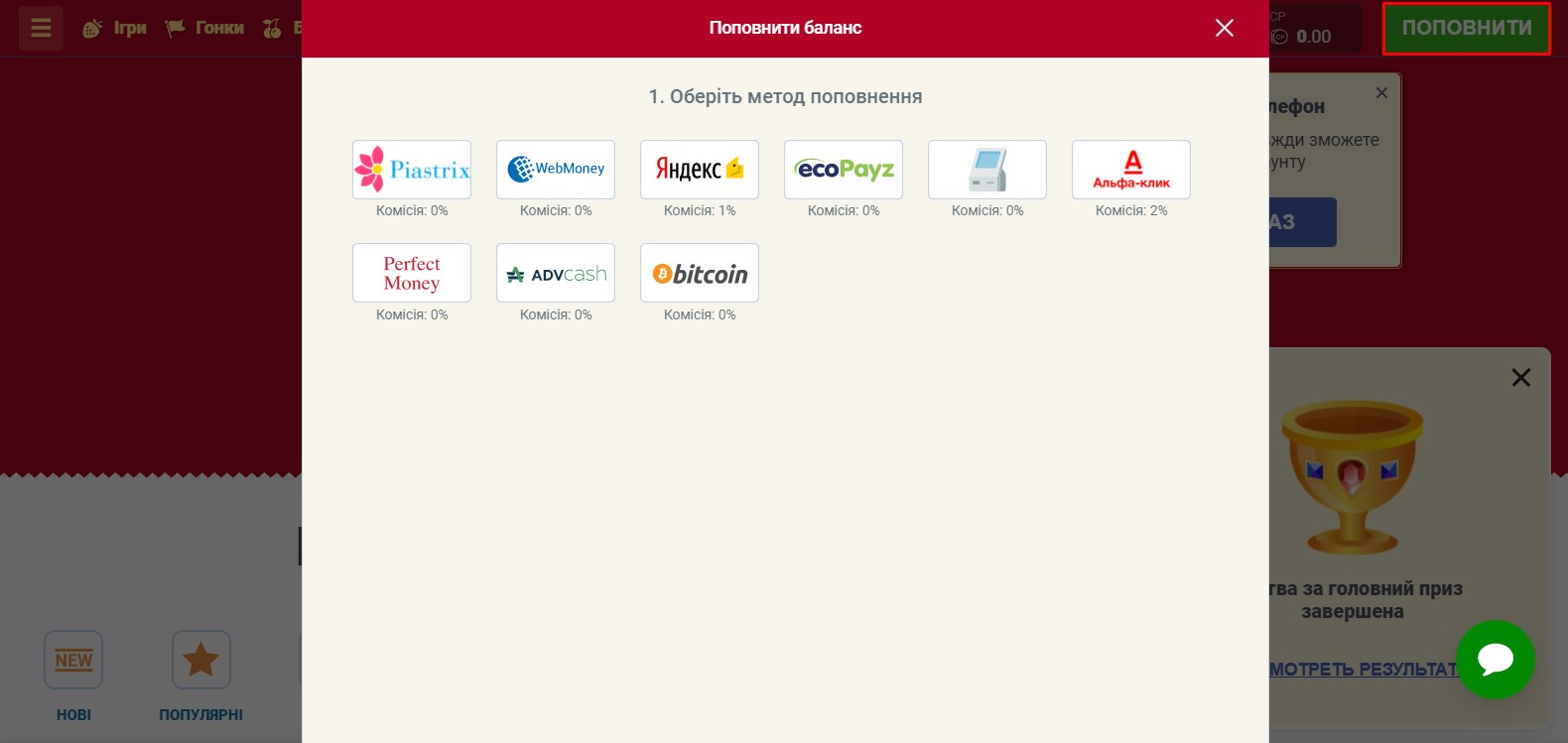
Task: Go to the Гонки section
Action: coord(205,28)
